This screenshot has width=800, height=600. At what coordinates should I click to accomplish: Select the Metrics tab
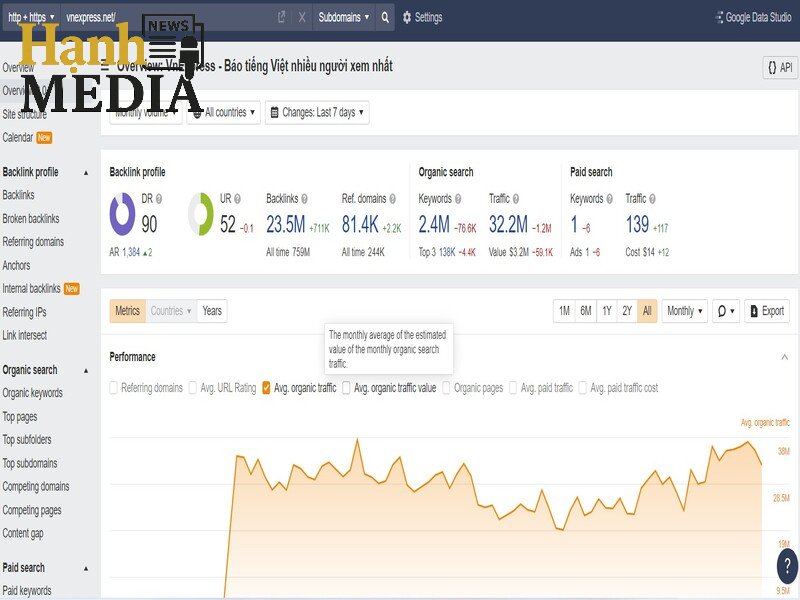128,311
